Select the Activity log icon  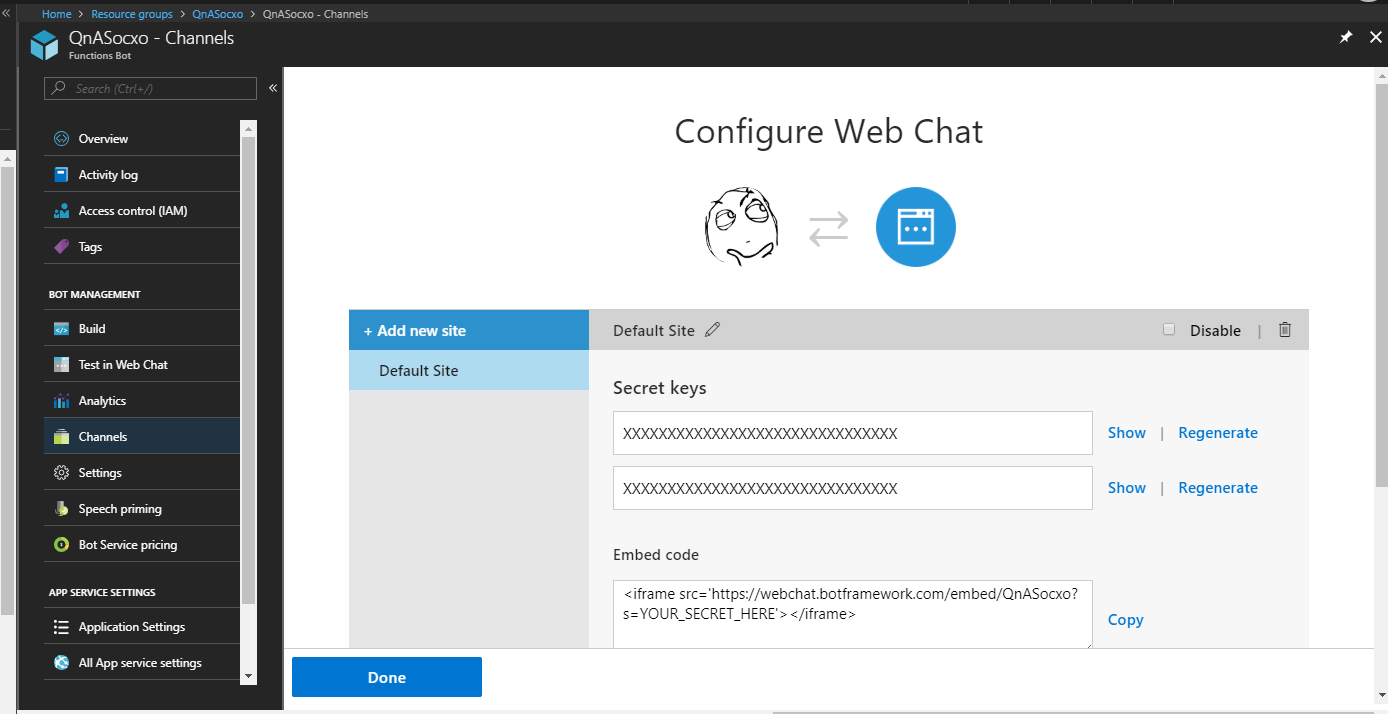click(x=63, y=173)
